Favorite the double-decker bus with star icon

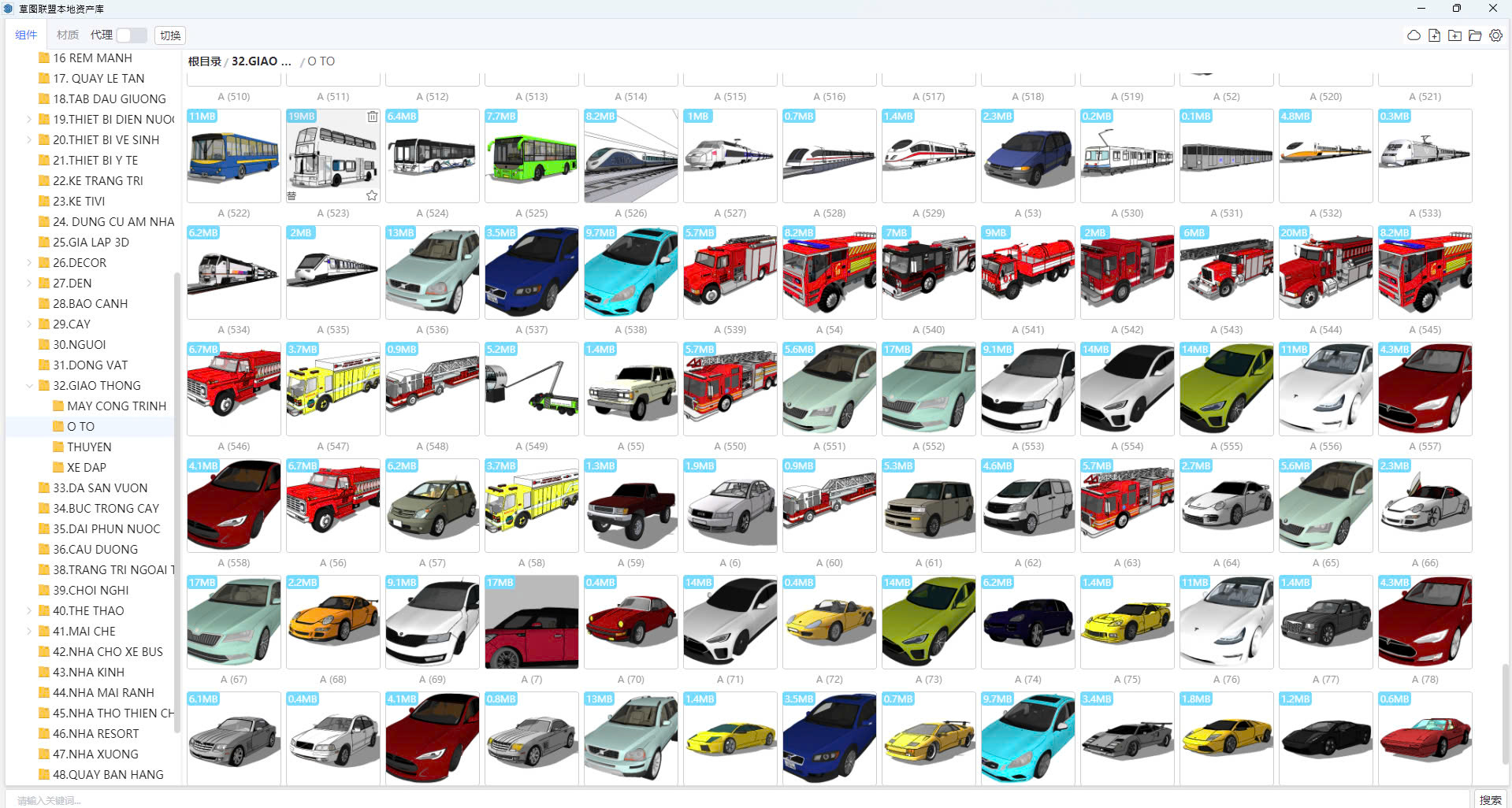click(372, 195)
